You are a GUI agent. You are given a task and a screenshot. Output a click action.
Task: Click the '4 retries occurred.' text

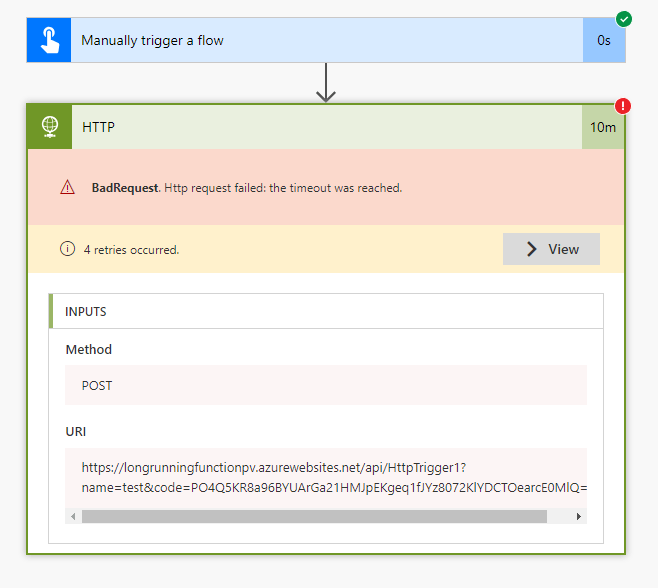[x=131, y=250]
